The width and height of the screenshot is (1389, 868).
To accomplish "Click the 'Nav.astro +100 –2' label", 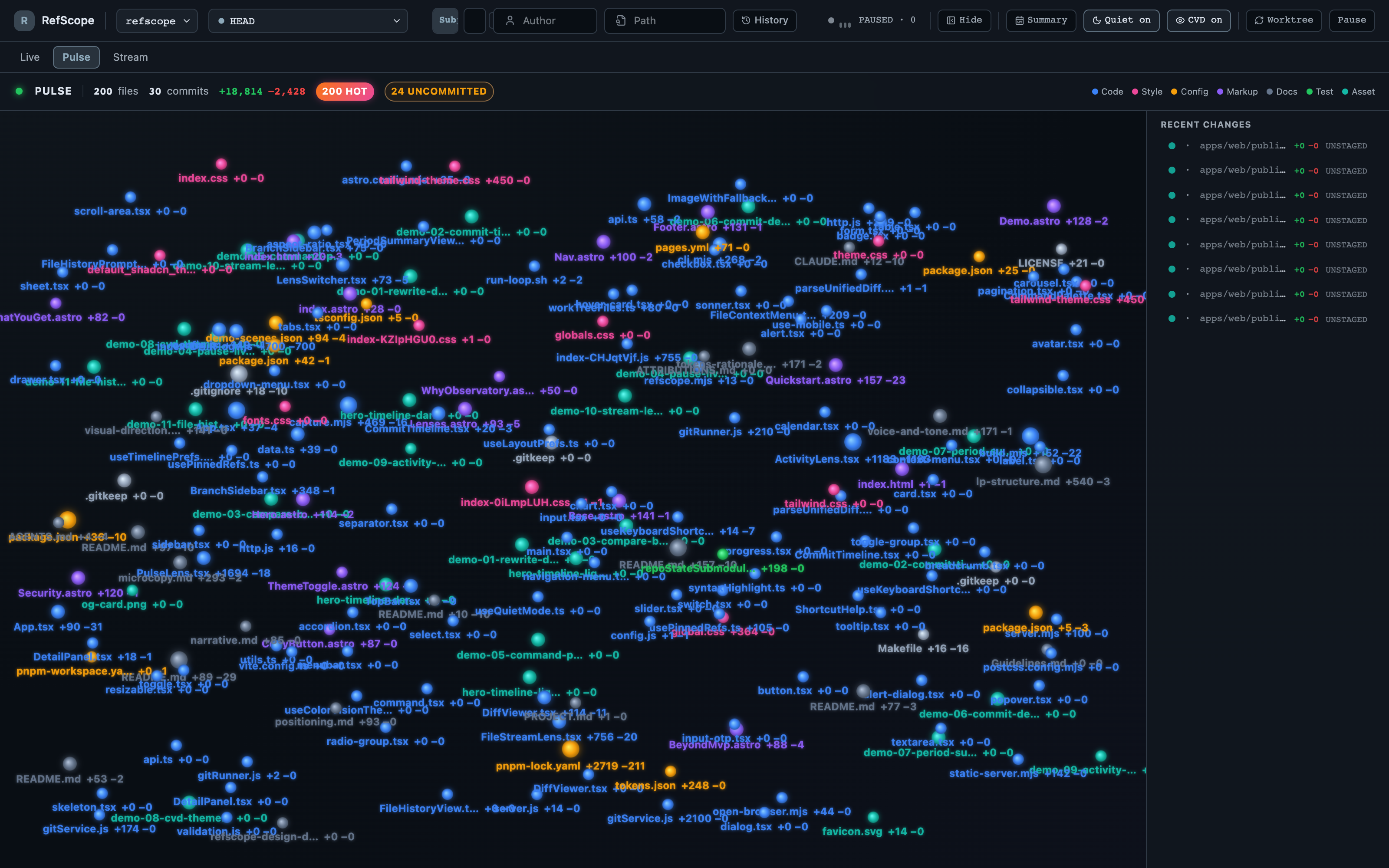I will 603,257.
